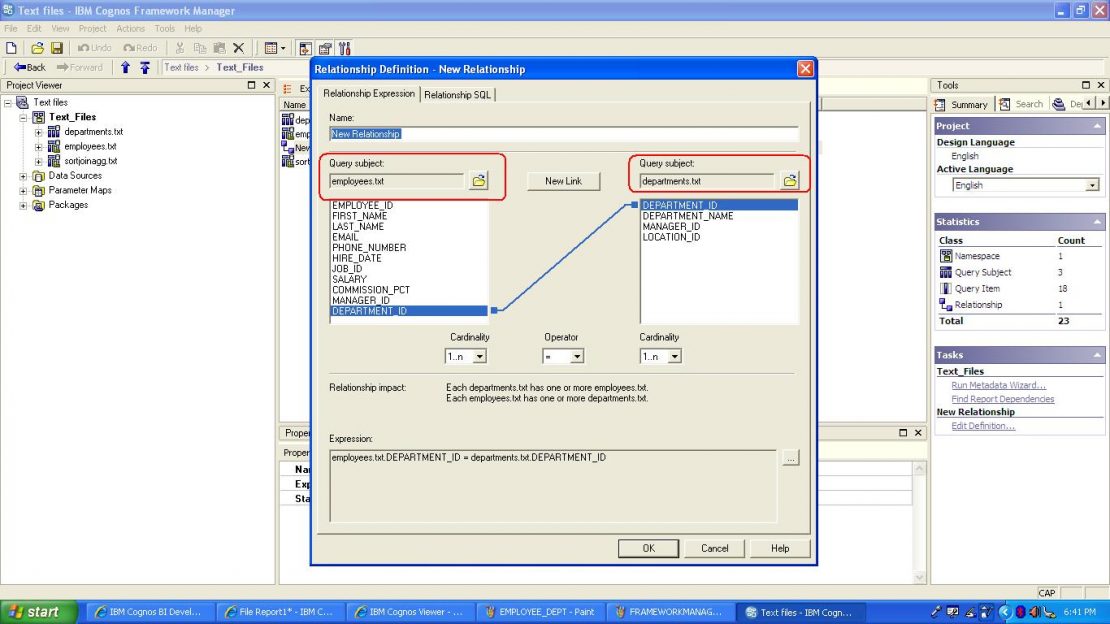Click the Run Metadata Wizard link

coord(998,385)
